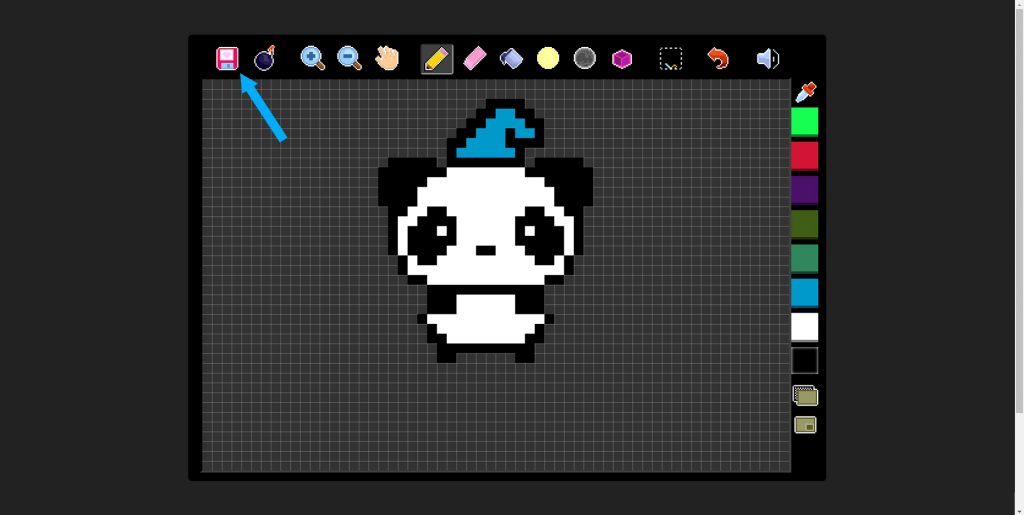
Task: Pick the olive green color swatch
Action: [x=805, y=224]
